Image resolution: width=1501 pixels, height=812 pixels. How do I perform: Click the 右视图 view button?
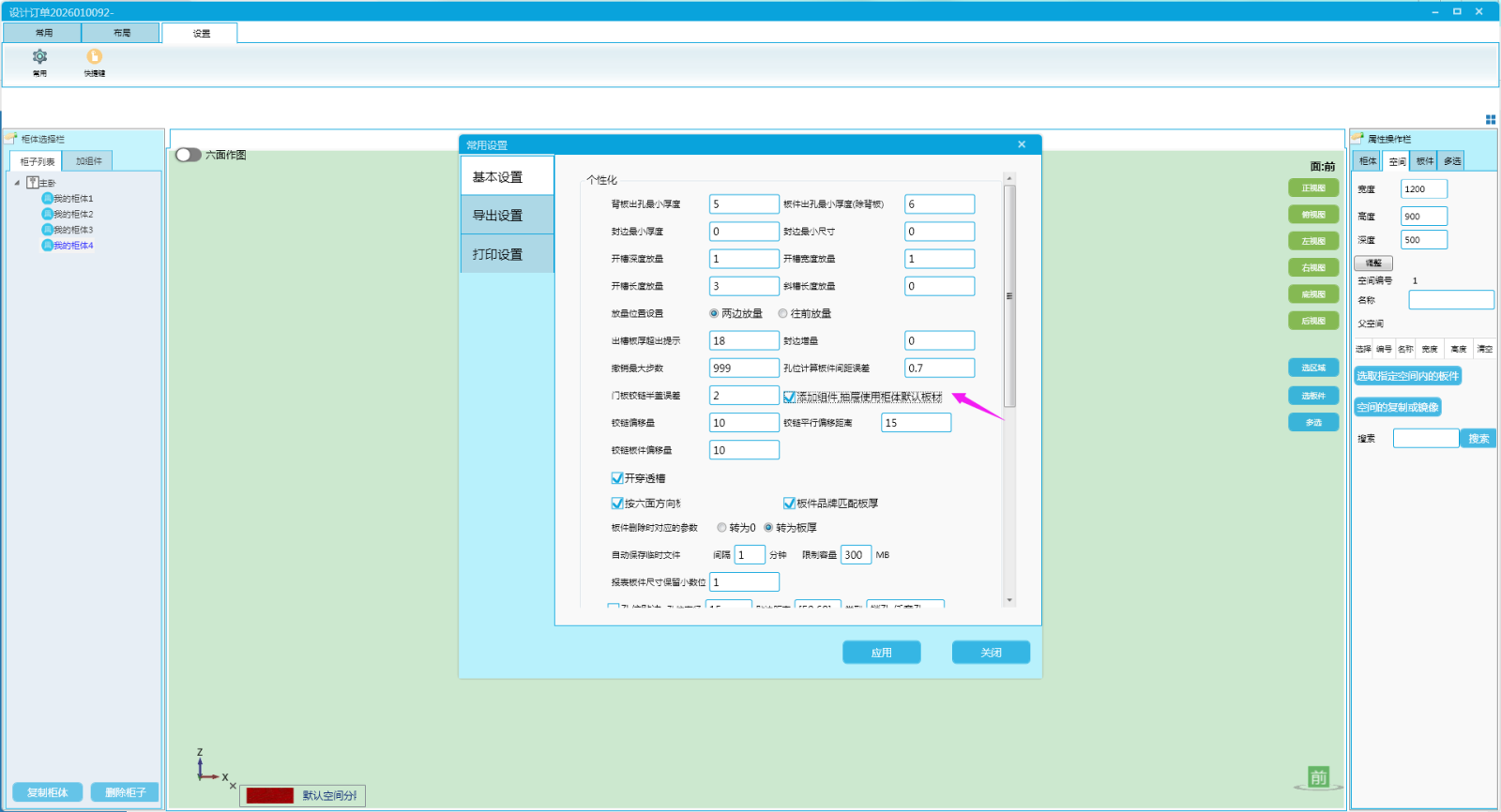[x=1313, y=267]
